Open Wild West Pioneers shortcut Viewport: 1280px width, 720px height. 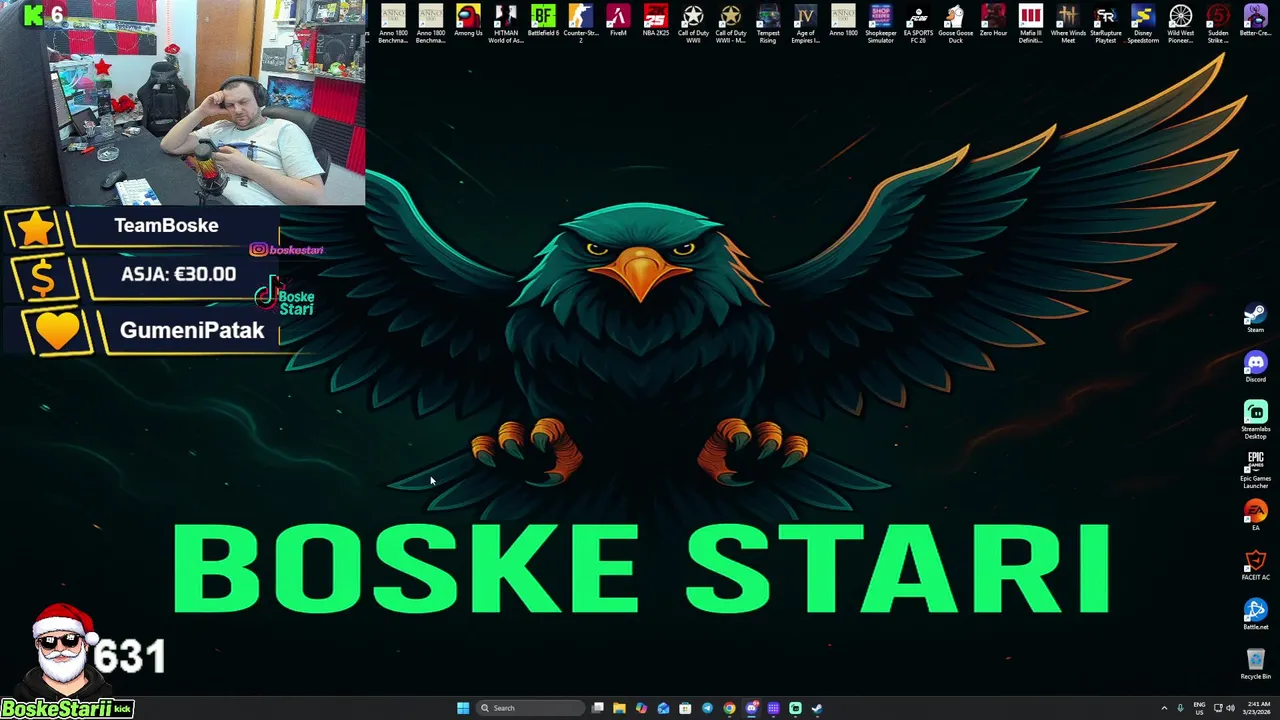click(1180, 24)
